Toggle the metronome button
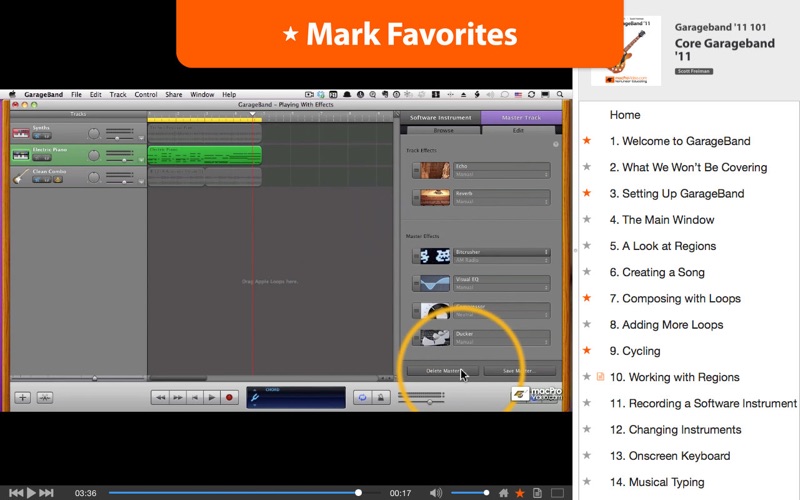 [381, 397]
